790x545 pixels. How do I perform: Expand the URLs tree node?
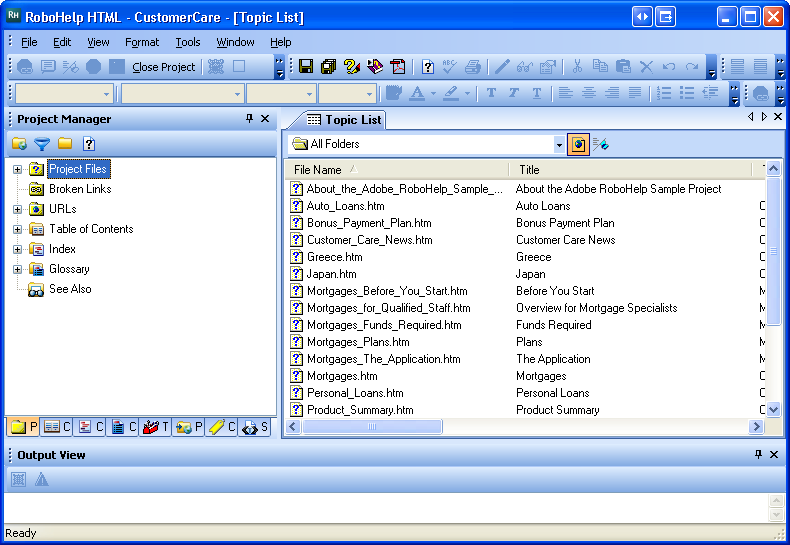point(18,210)
